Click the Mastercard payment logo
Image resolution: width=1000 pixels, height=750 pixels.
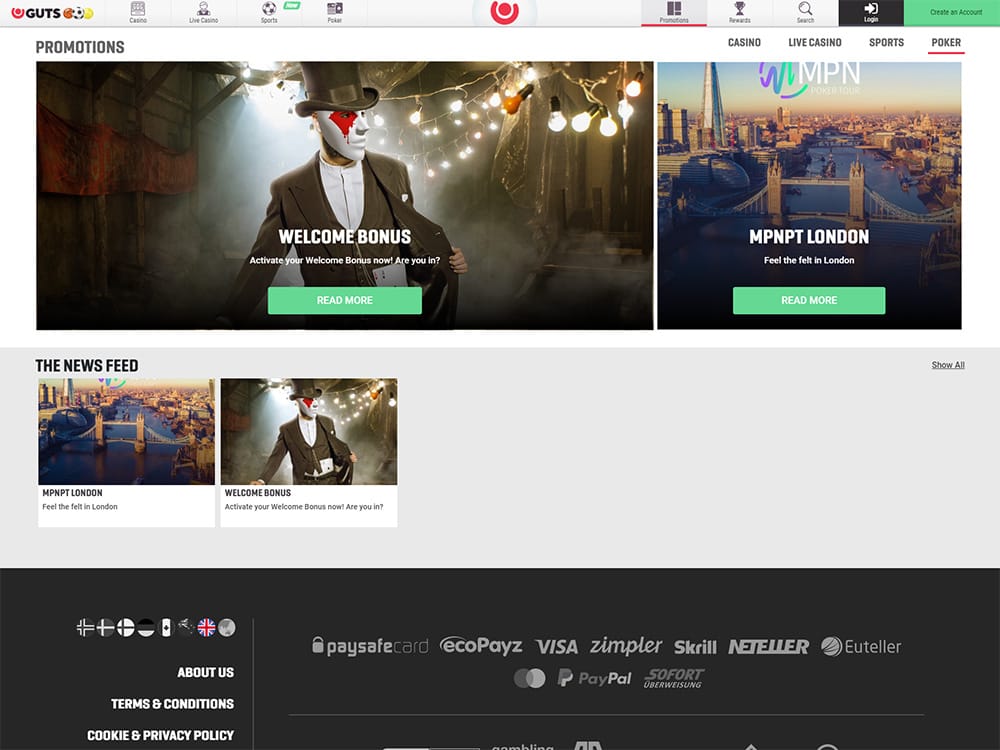point(529,678)
